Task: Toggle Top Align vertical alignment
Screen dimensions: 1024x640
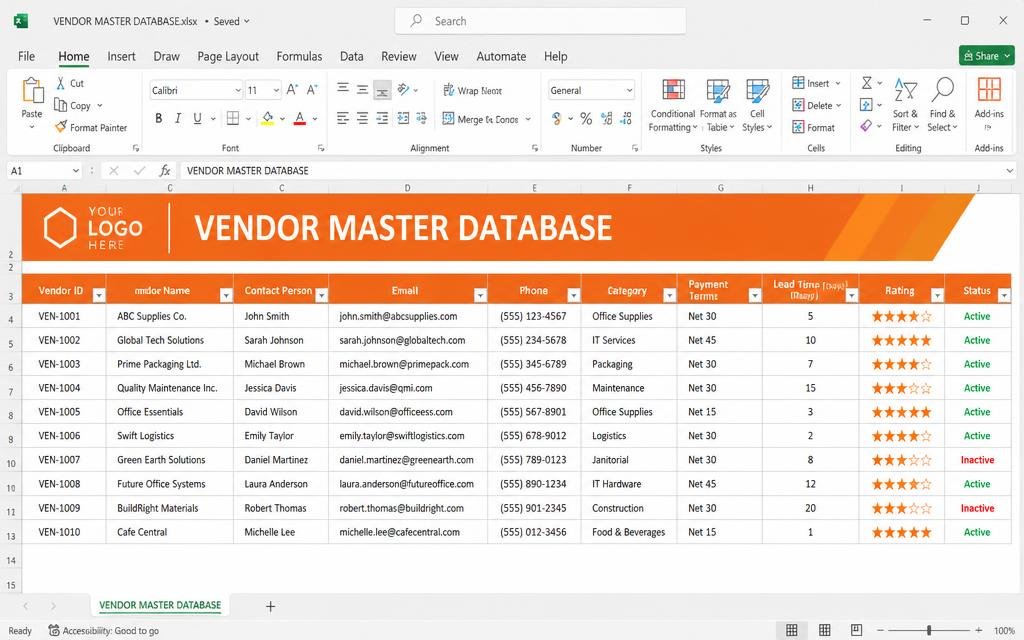Action: click(x=343, y=89)
